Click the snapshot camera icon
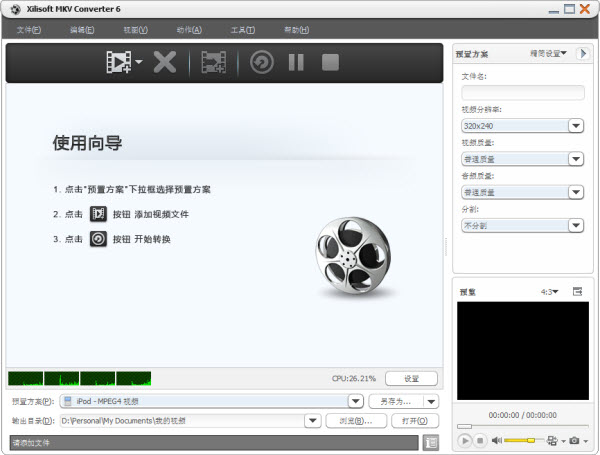 point(574,440)
